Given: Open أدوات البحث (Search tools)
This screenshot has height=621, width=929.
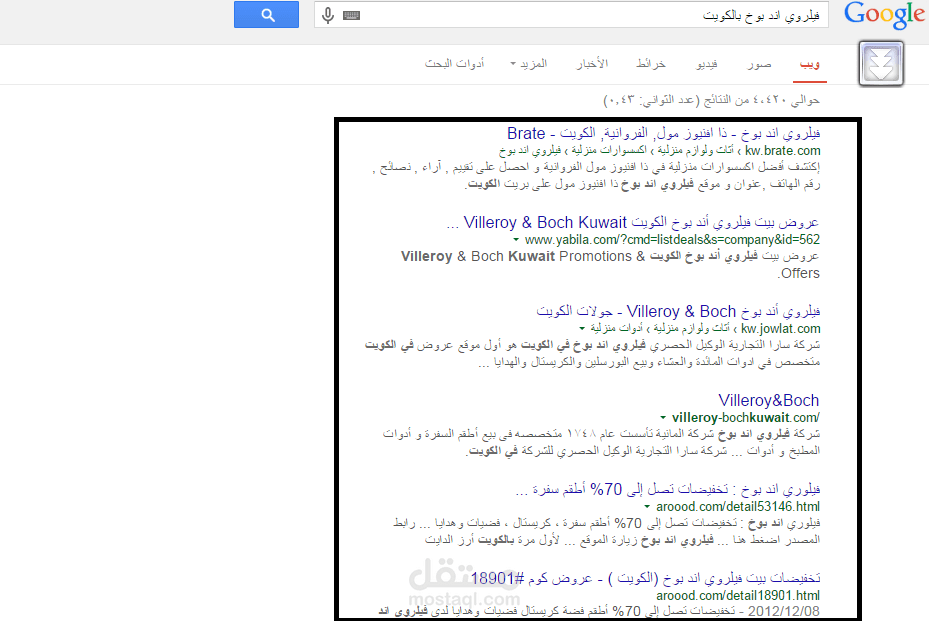Looking at the screenshot, I should click(x=454, y=63).
